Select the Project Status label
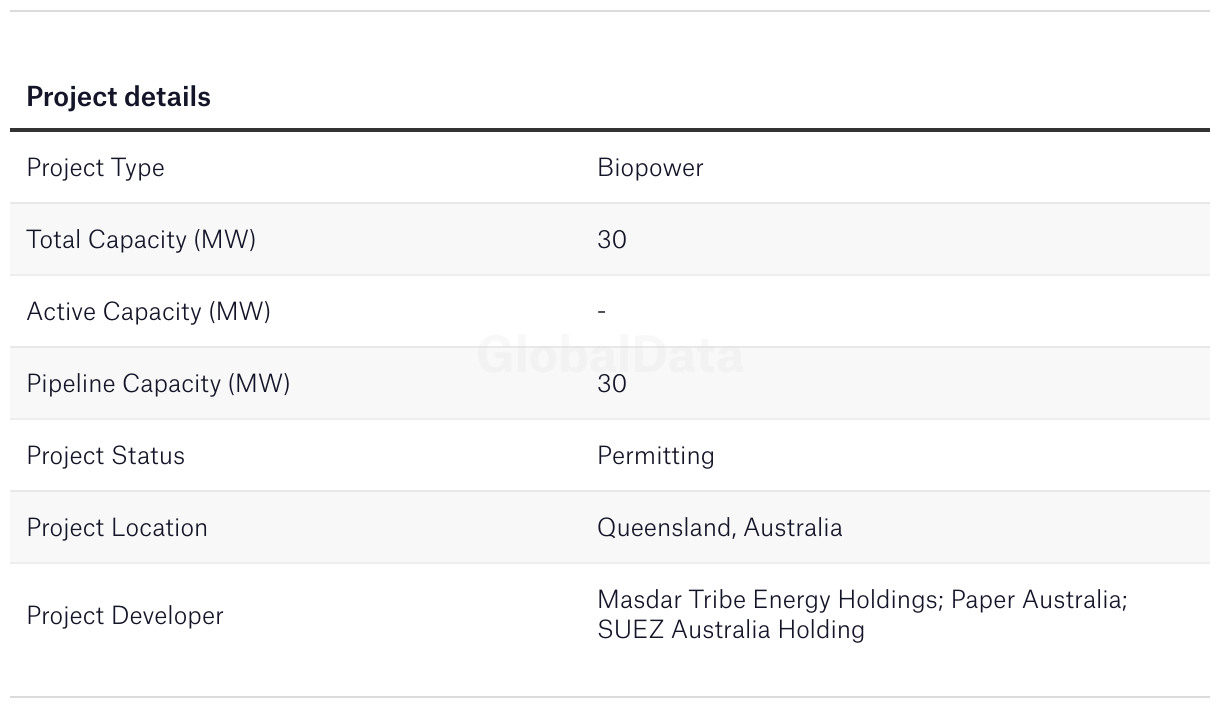 105,456
